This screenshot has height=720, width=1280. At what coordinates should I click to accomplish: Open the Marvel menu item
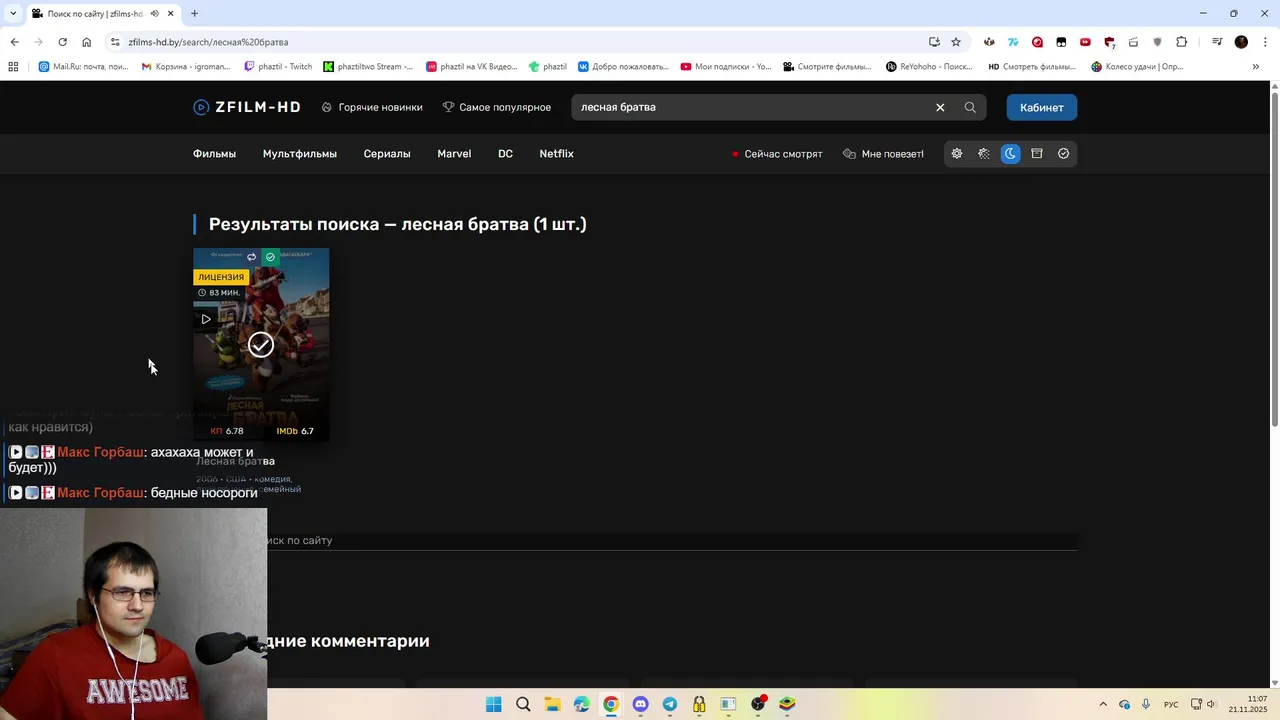coord(454,154)
